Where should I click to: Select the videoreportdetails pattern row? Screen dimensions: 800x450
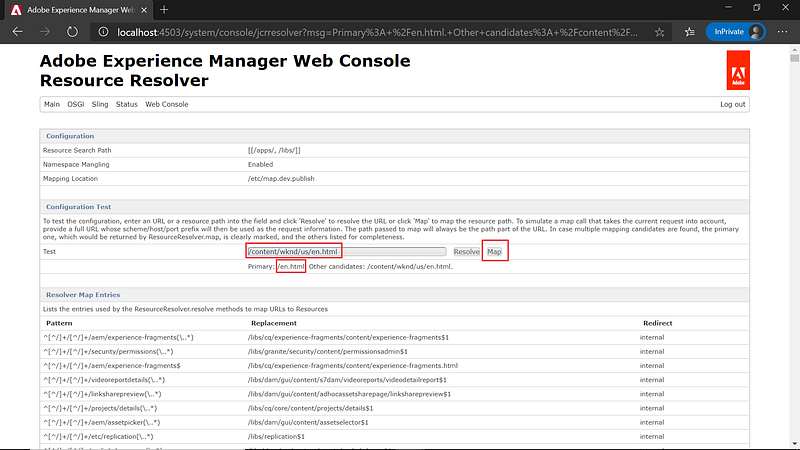coord(394,380)
